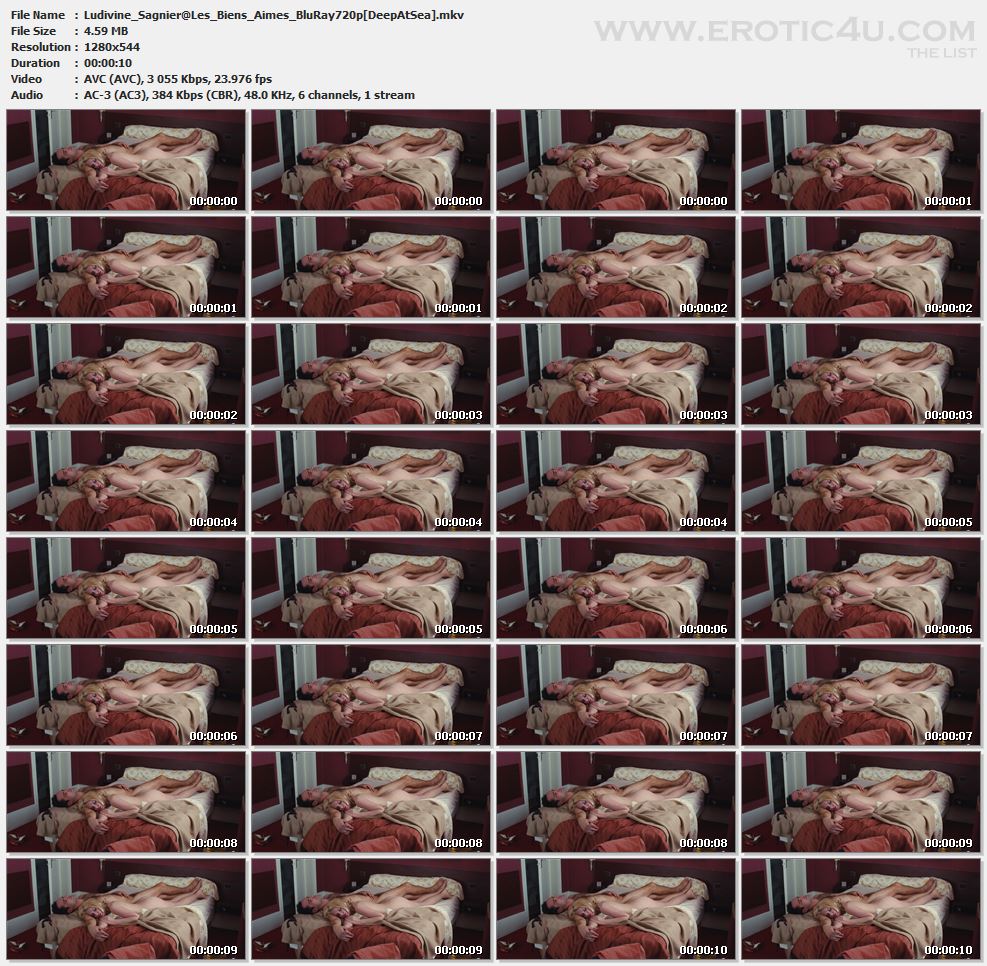Open the only 00:00:06 thumbnail in the sixth row
Viewport: 987px width, 966px height.
click(x=126, y=695)
